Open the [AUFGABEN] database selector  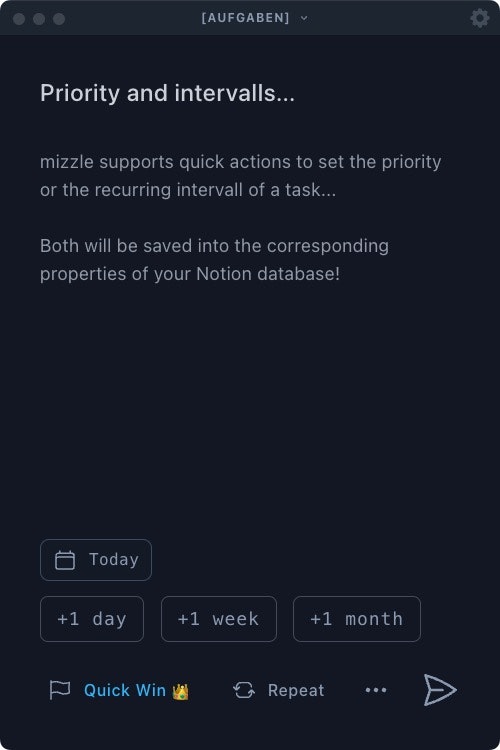pos(245,18)
